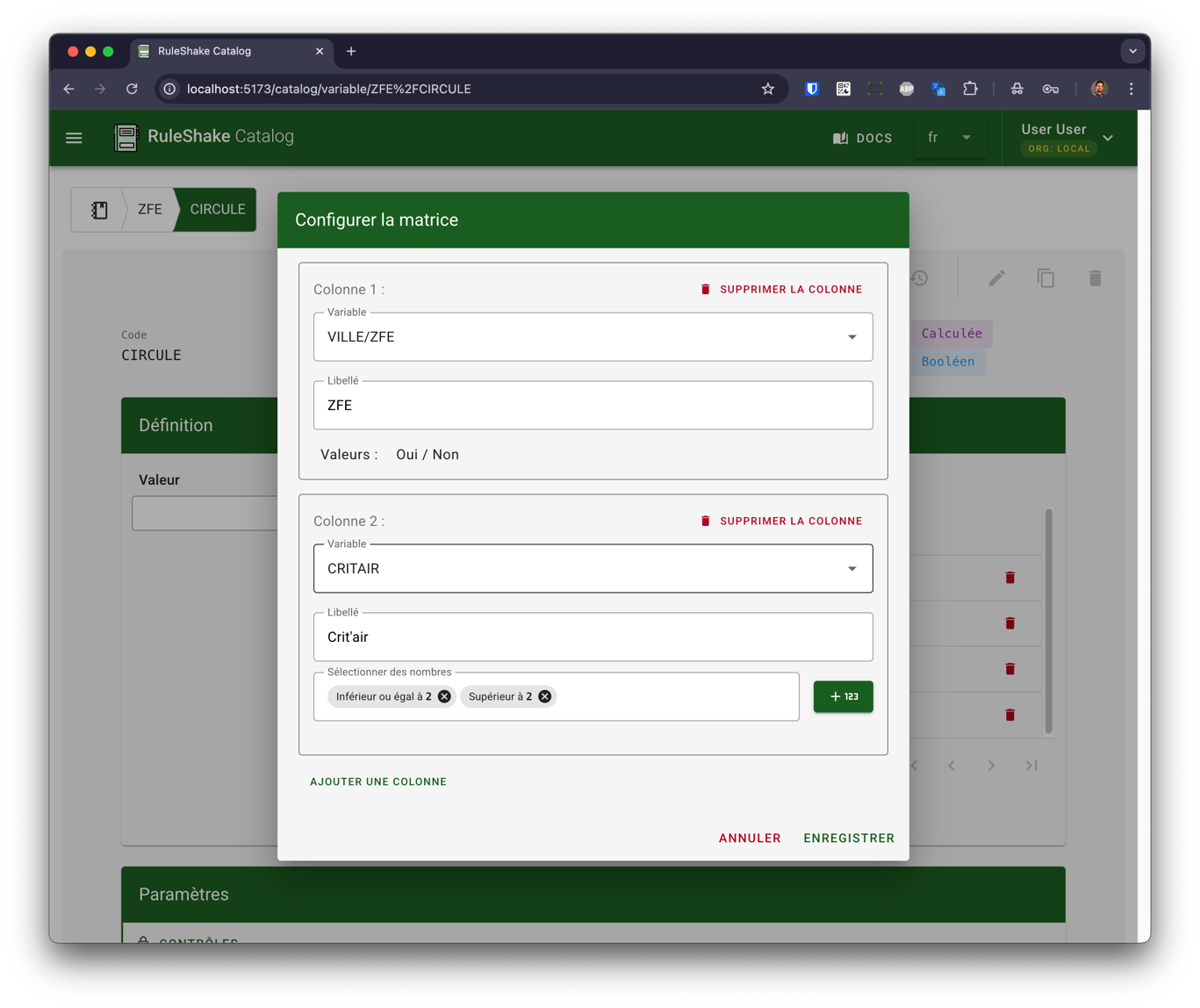Remove the 'Inférieur ou égal à 2' chip

(444, 696)
